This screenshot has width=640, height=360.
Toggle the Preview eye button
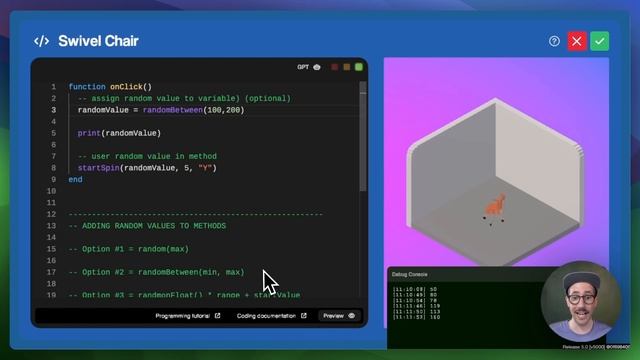point(339,316)
